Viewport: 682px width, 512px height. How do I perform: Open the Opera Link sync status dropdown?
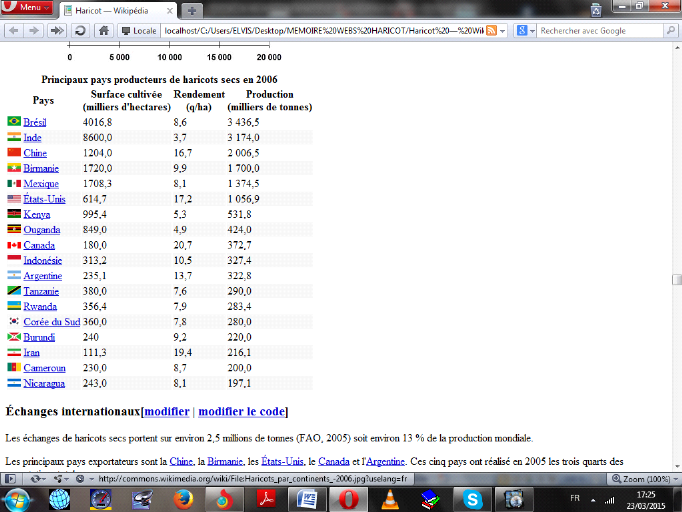pyautogui.click(x=38, y=479)
